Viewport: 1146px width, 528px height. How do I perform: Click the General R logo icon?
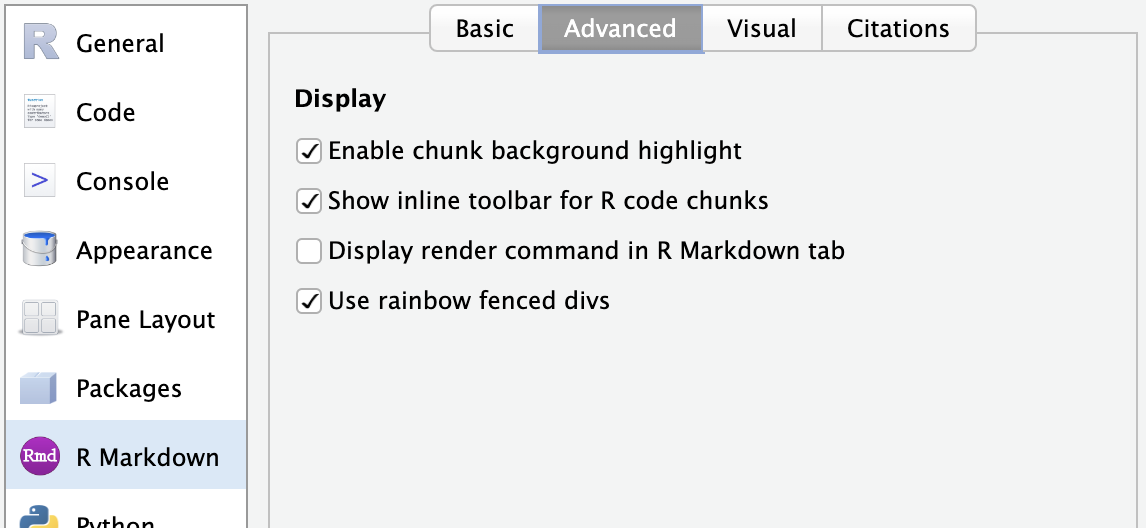[40, 42]
